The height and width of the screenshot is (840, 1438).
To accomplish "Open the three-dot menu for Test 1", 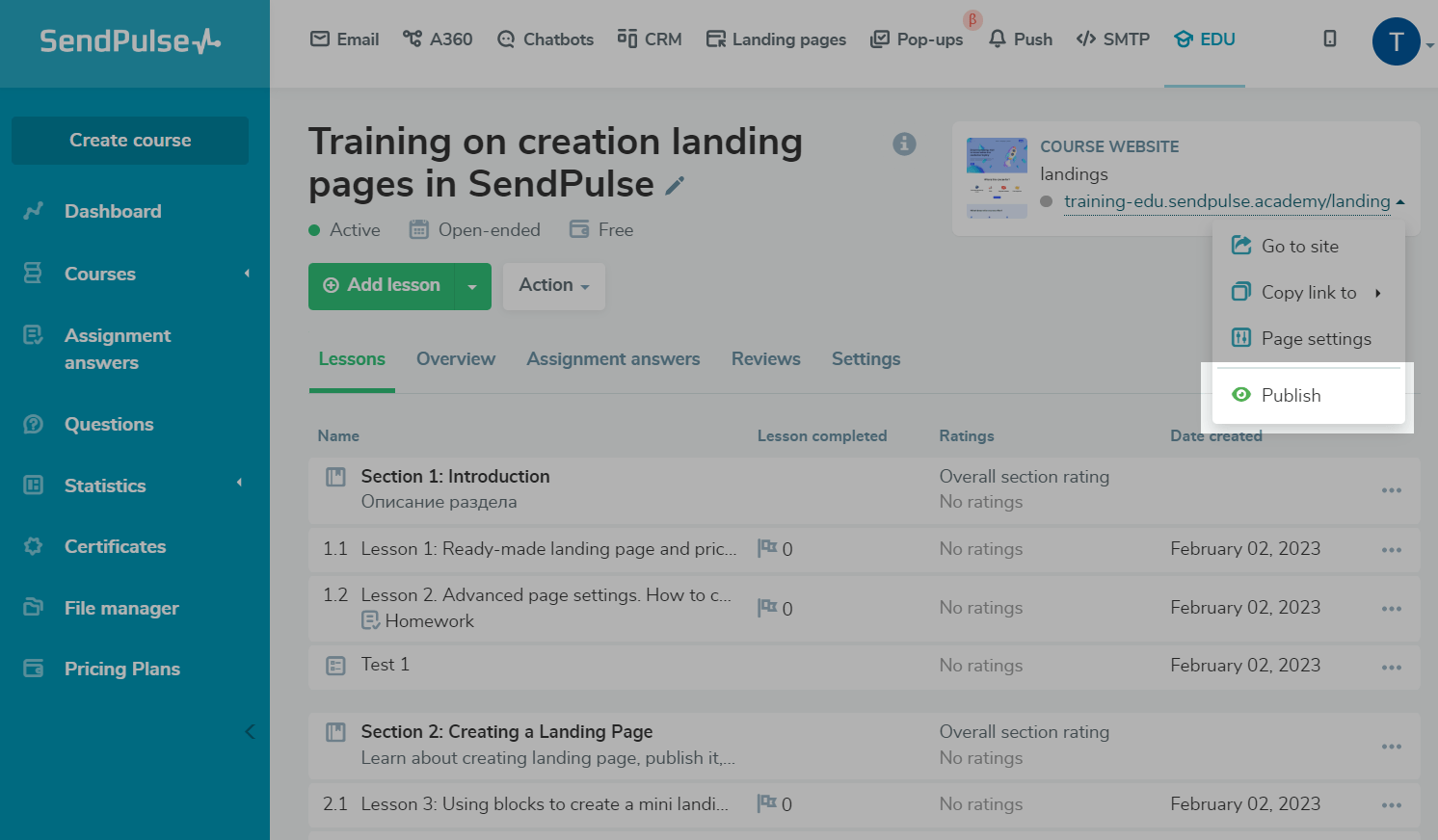I will (x=1391, y=668).
